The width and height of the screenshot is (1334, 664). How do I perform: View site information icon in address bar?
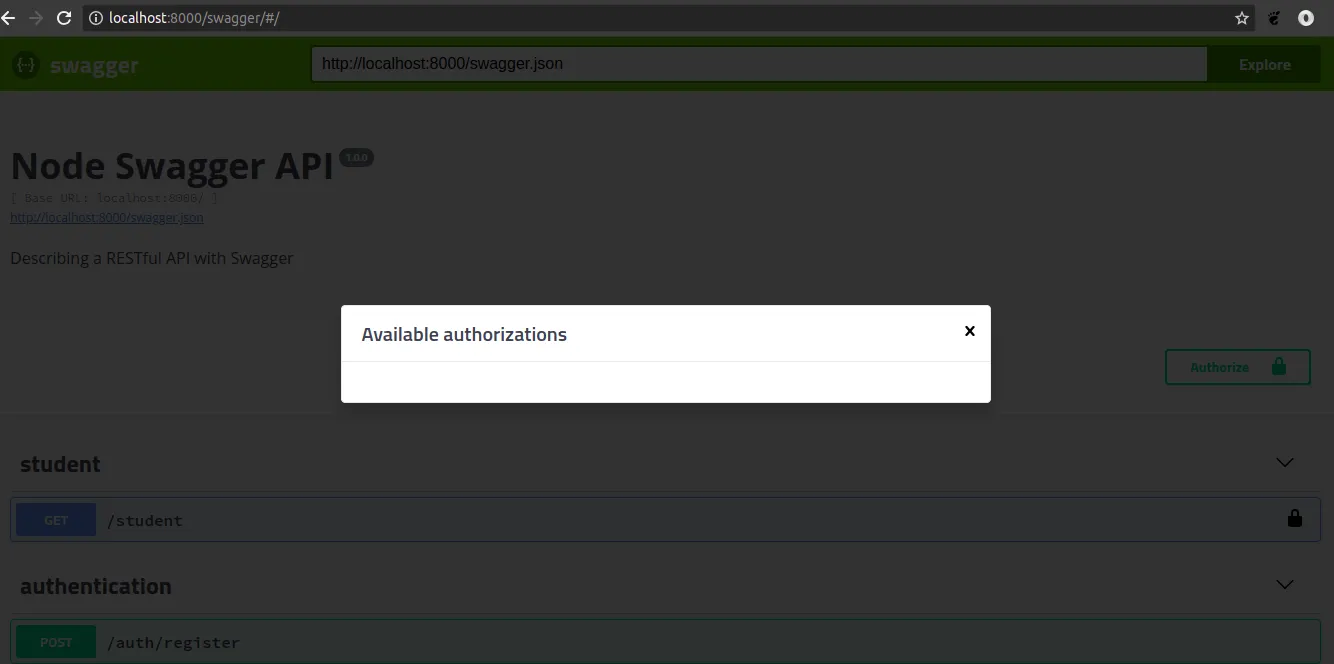click(x=96, y=18)
